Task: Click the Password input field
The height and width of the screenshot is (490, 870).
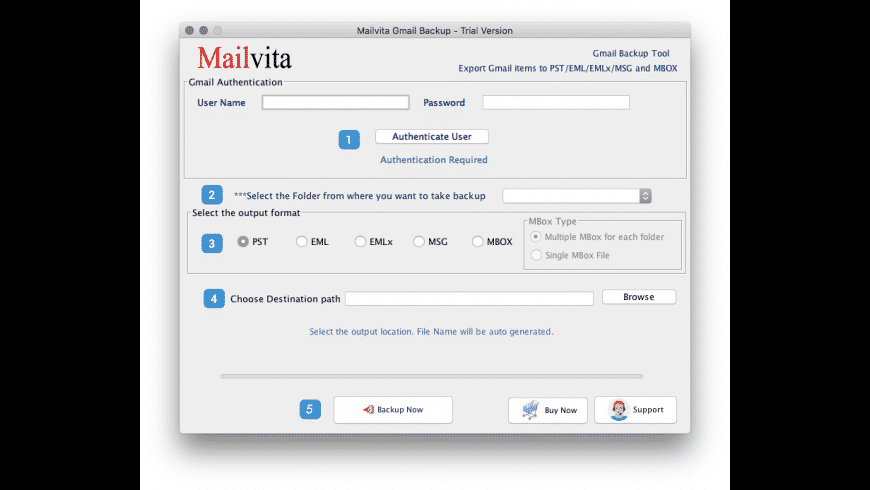Action: click(556, 102)
